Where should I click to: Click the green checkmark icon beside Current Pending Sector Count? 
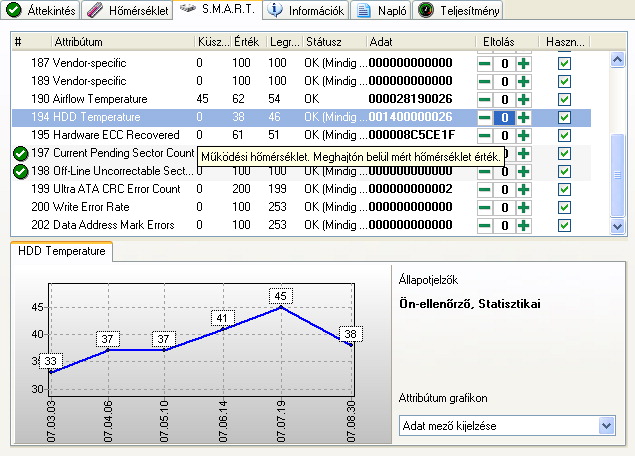point(20,153)
